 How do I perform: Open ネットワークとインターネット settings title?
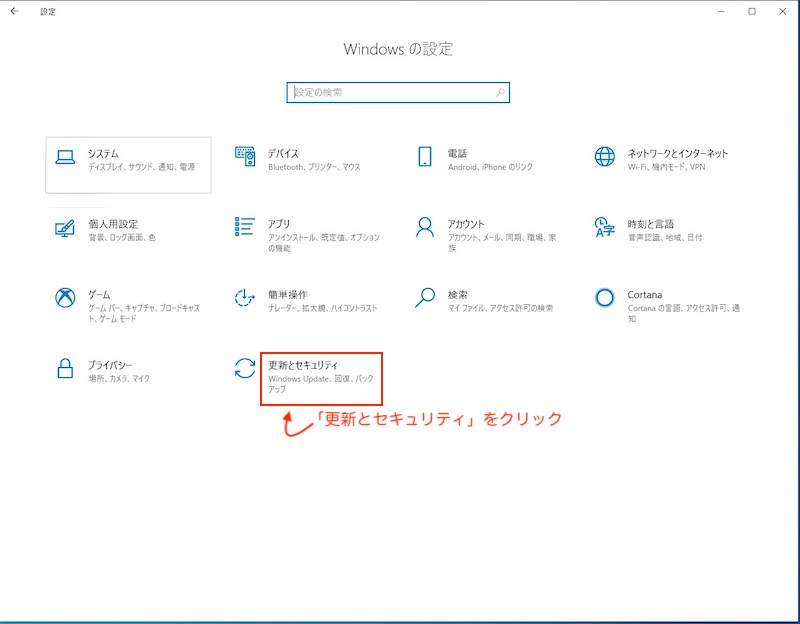click(x=678, y=153)
